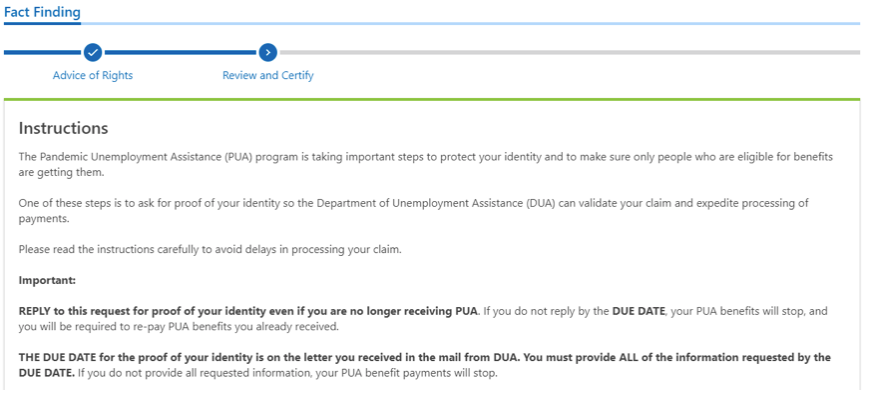Click the Please read the instructions carefully sentence
Screen dimensions: 874x414
[210, 250]
